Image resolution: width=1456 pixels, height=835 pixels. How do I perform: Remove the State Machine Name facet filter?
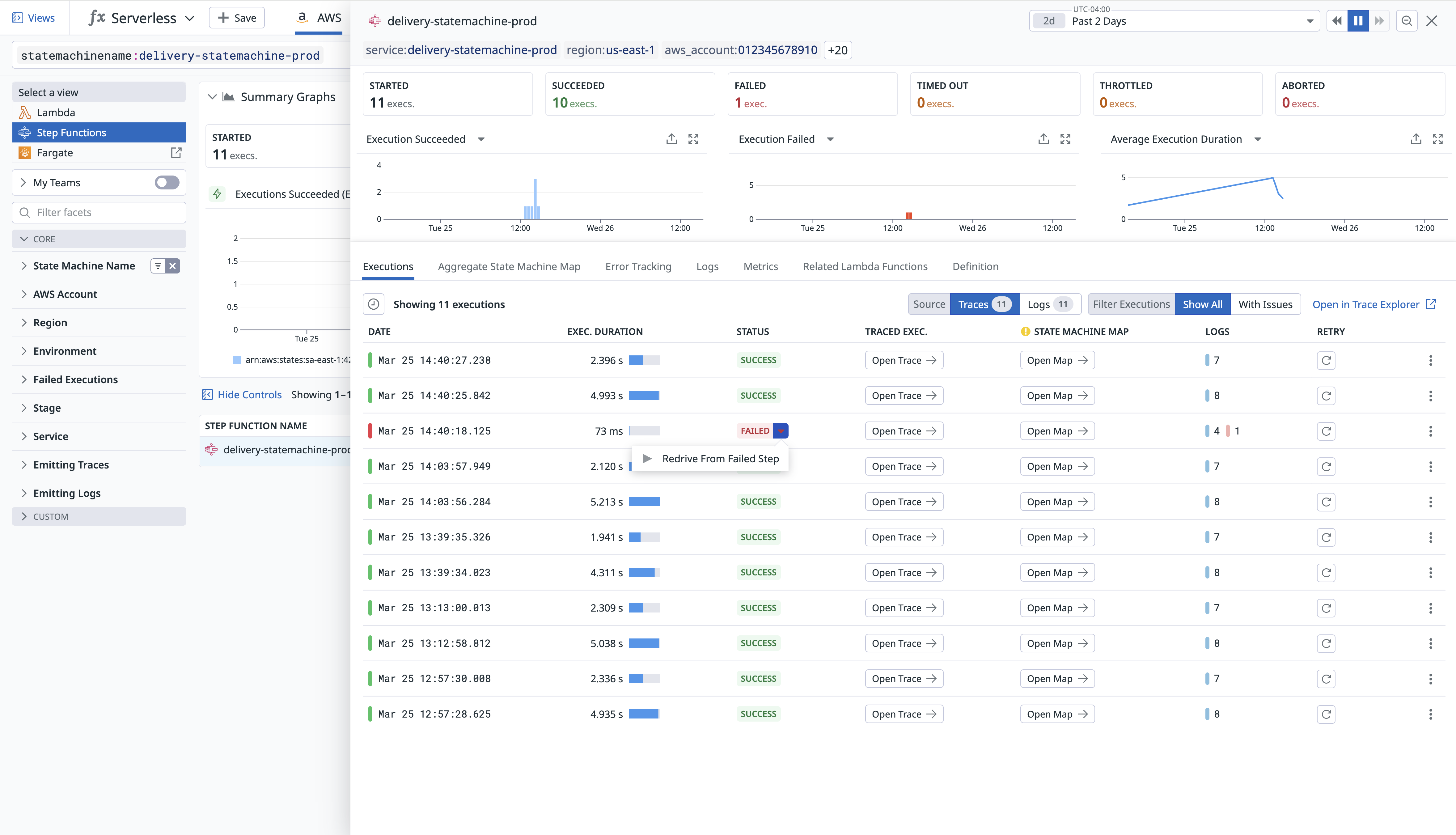(173, 266)
